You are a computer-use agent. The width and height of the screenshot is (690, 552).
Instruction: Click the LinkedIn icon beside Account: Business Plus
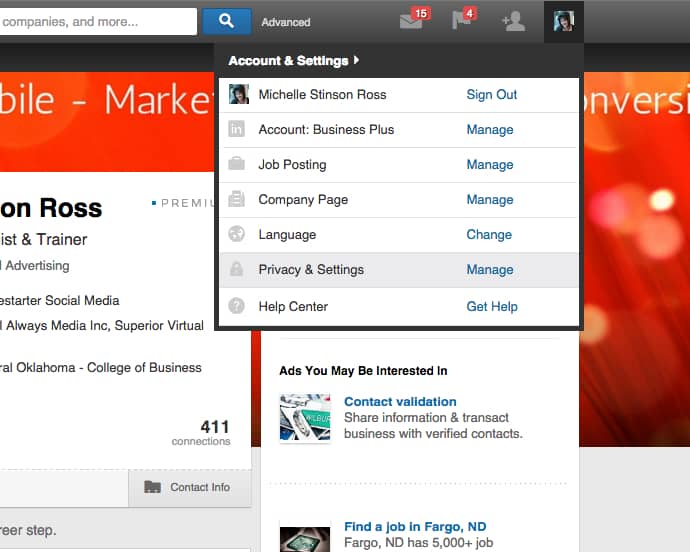[x=236, y=129]
